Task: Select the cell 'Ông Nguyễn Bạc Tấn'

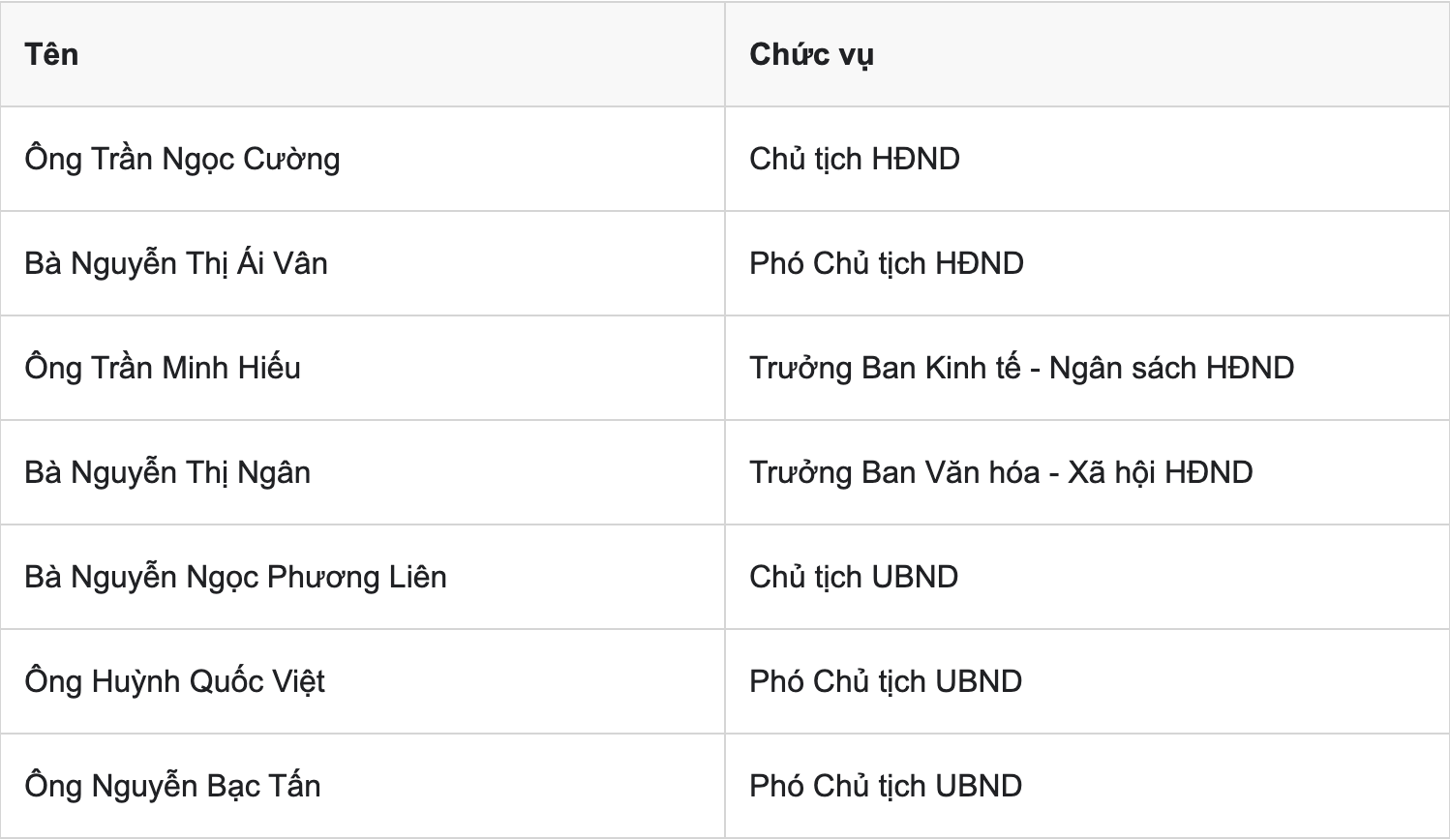Action: click(362, 786)
